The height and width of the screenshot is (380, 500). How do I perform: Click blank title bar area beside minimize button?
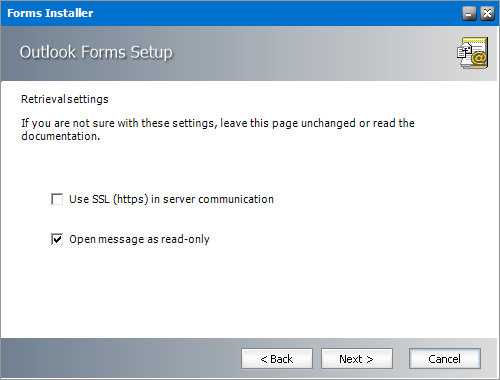pos(277,13)
